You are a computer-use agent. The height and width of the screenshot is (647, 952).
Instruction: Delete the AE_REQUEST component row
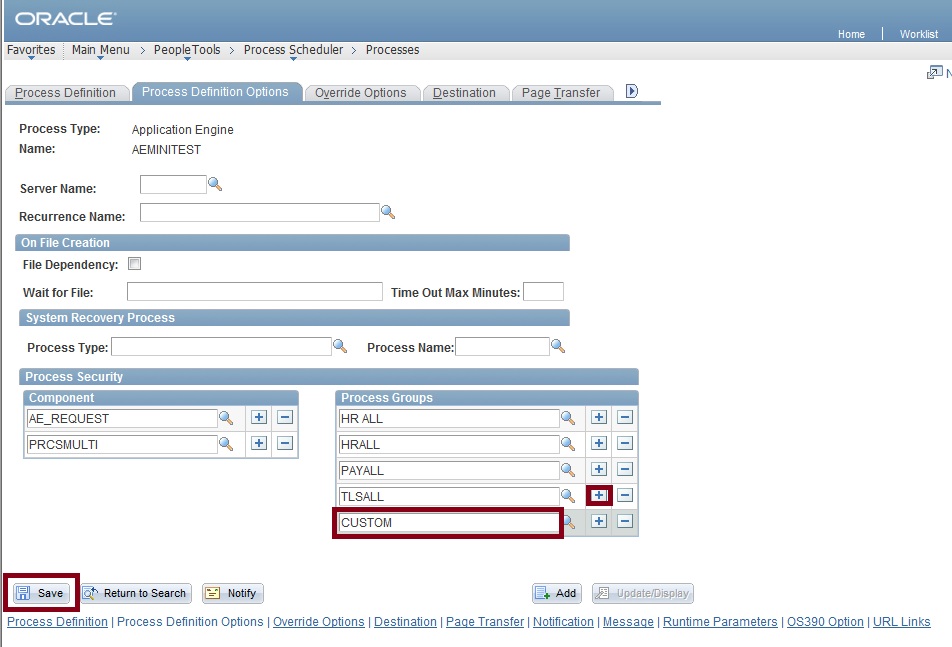[x=285, y=417]
